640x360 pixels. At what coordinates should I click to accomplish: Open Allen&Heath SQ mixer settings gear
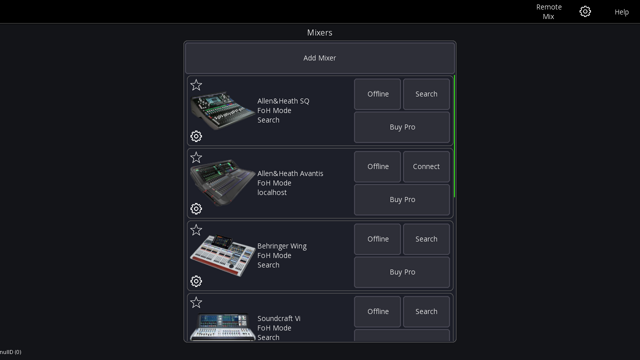196,136
